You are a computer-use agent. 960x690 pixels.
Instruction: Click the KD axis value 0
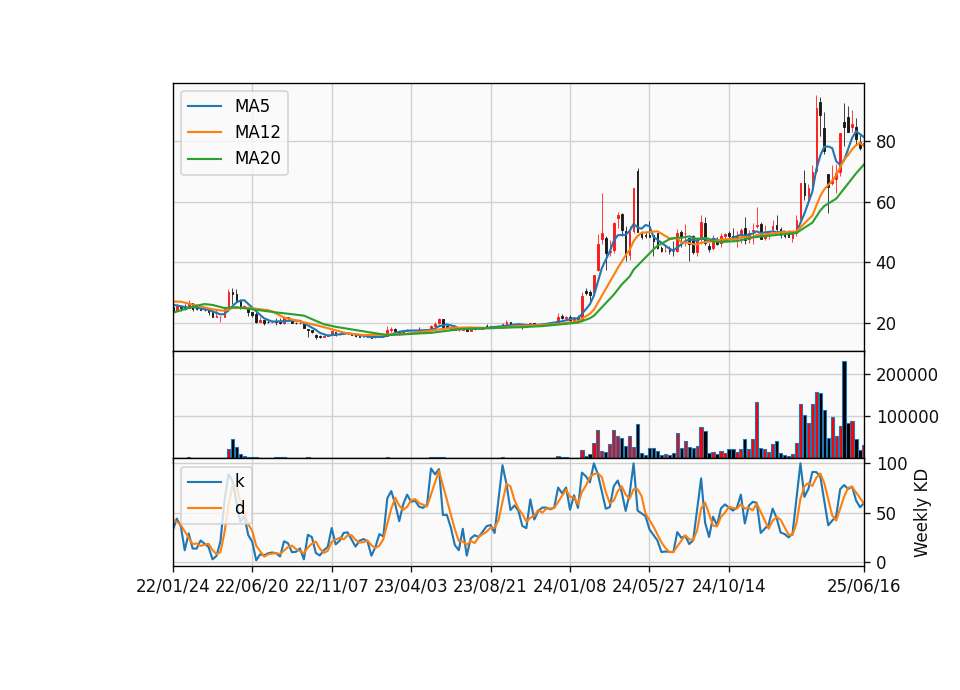click(881, 562)
